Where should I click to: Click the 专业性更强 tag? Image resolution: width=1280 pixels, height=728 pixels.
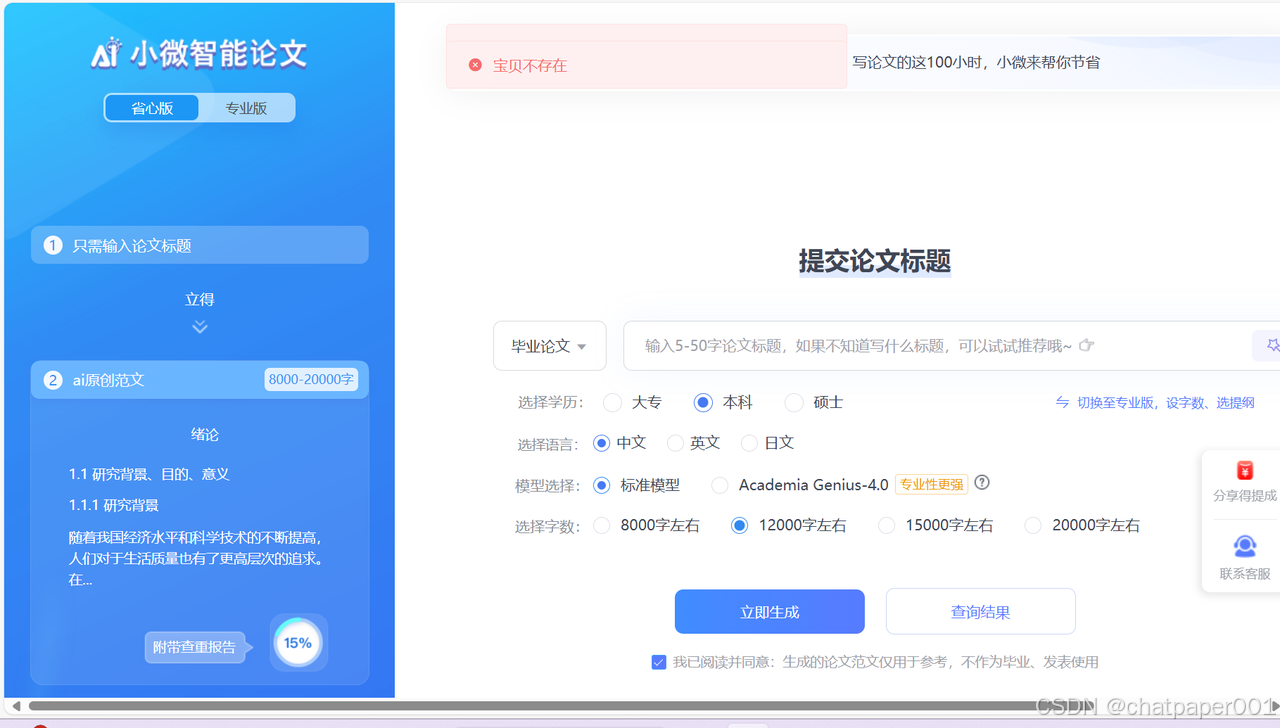(931, 484)
